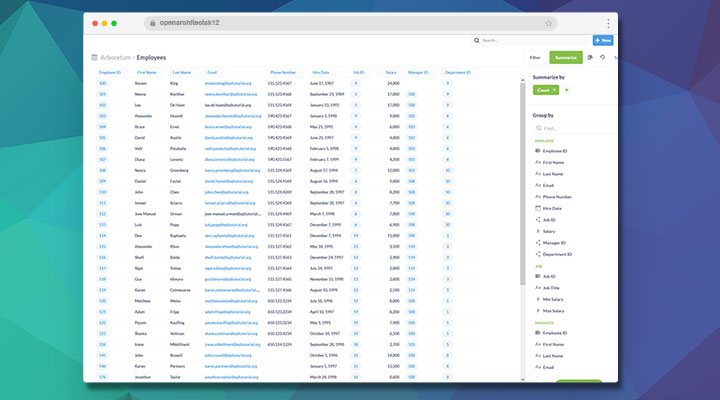This screenshot has width=720, height=400.
Task: Open the Hire Date column header menu
Action: pyautogui.click(x=321, y=73)
